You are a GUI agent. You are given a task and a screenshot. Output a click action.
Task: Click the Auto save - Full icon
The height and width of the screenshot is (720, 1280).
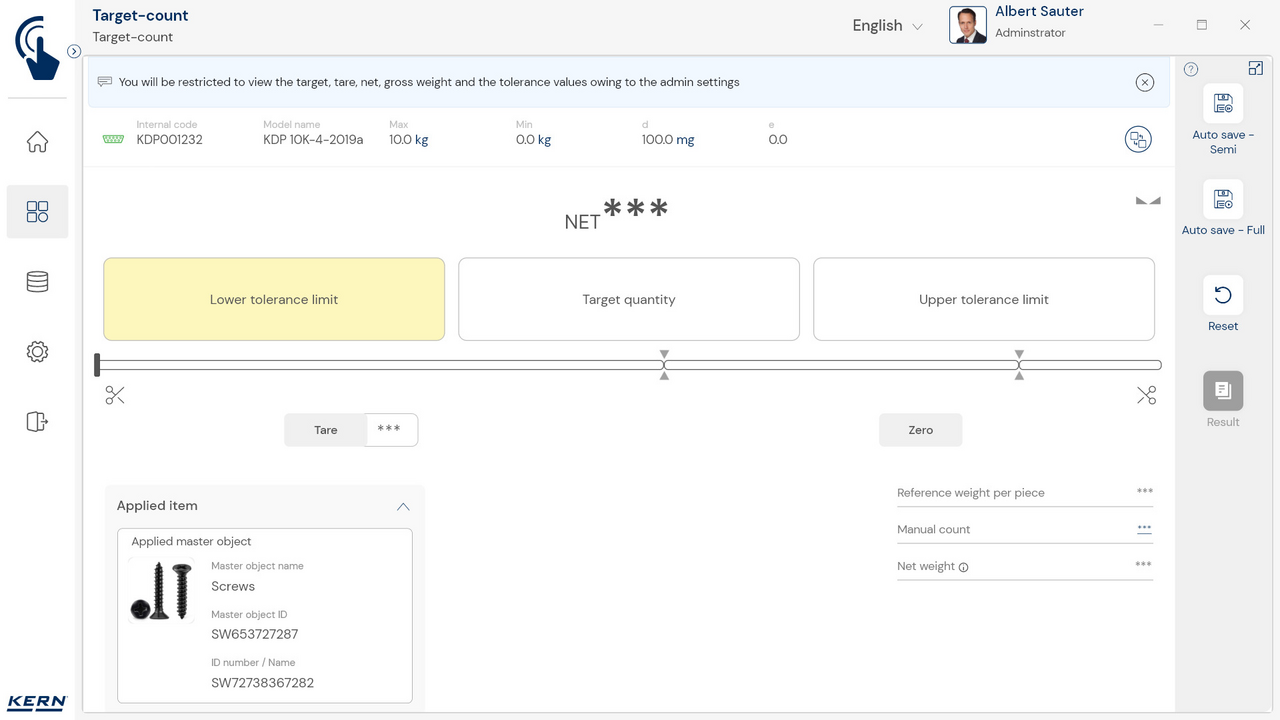pos(1222,200)
